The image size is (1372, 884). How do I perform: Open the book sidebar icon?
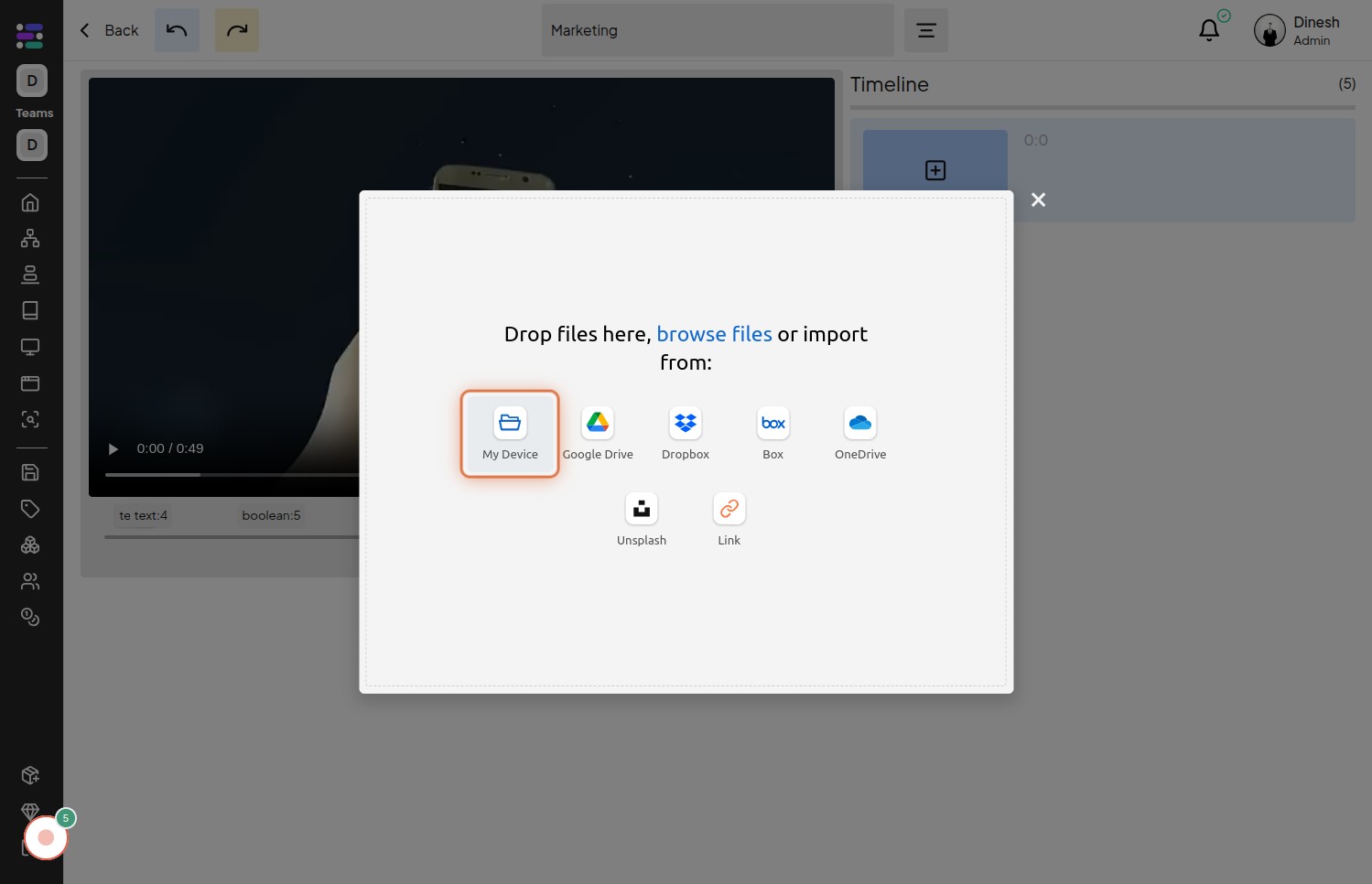point(30,310)
